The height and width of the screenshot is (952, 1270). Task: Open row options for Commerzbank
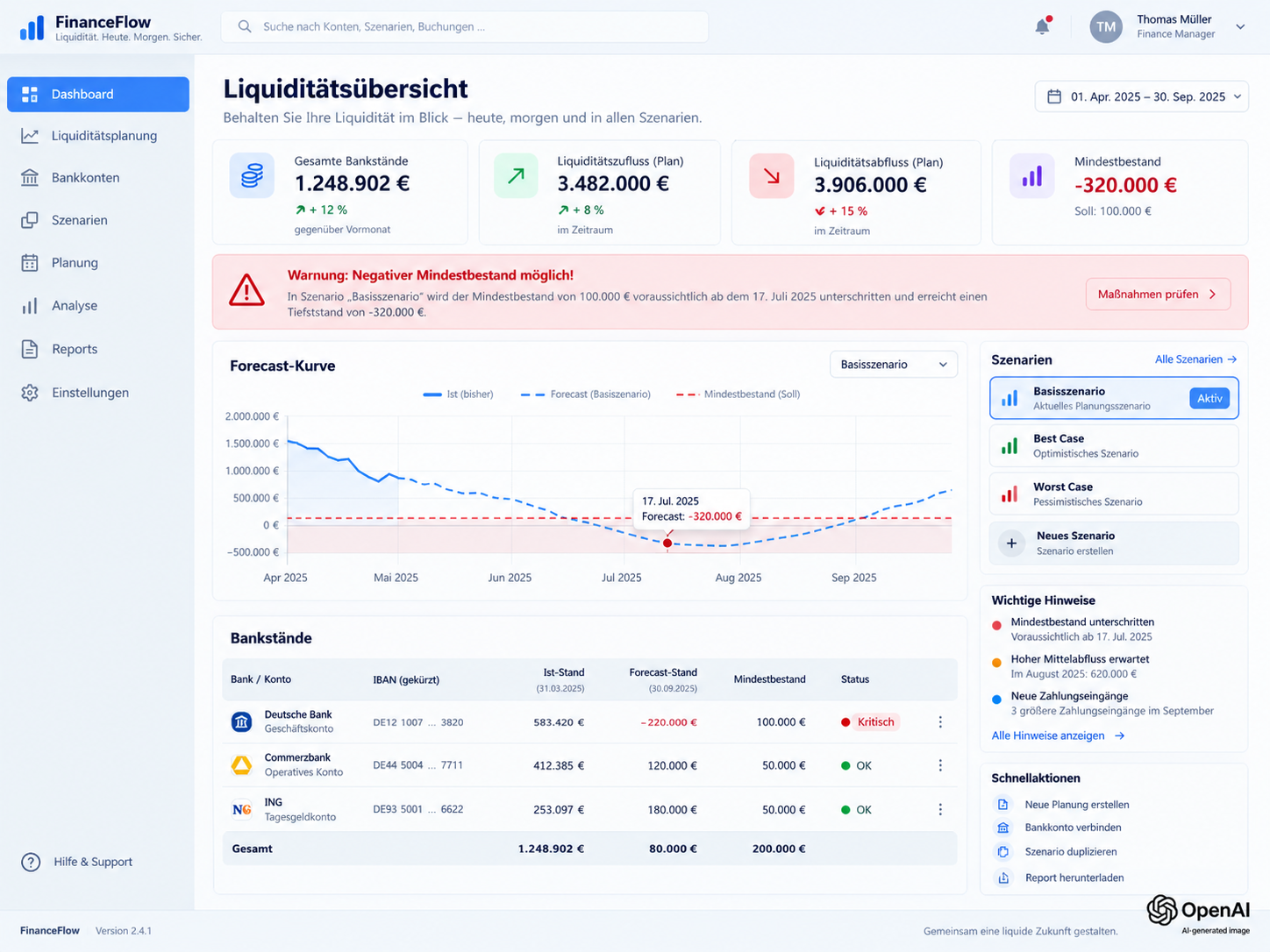pos(940,765)
